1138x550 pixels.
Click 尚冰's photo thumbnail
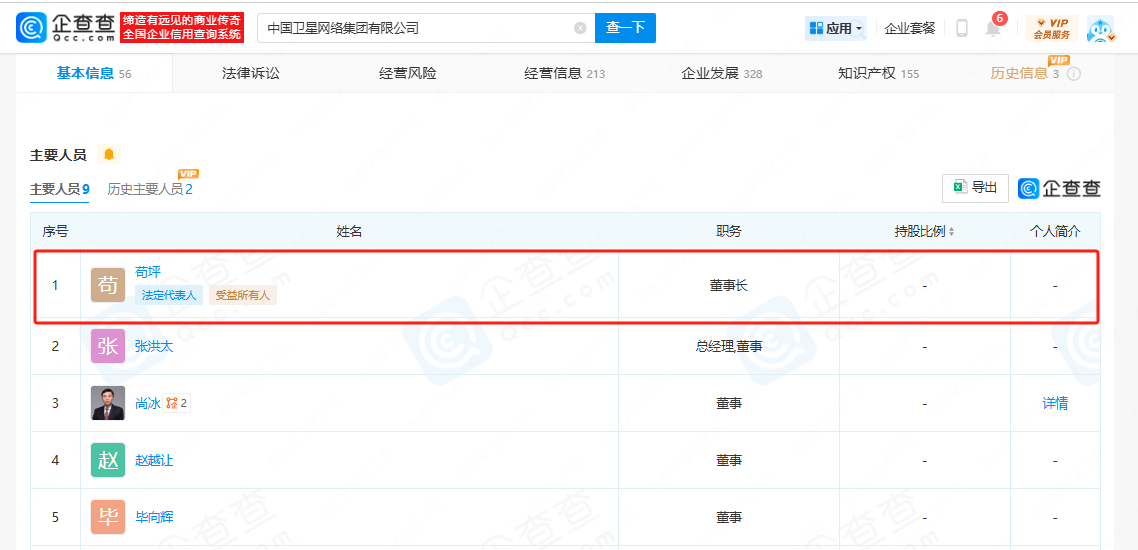click(107, 403)
